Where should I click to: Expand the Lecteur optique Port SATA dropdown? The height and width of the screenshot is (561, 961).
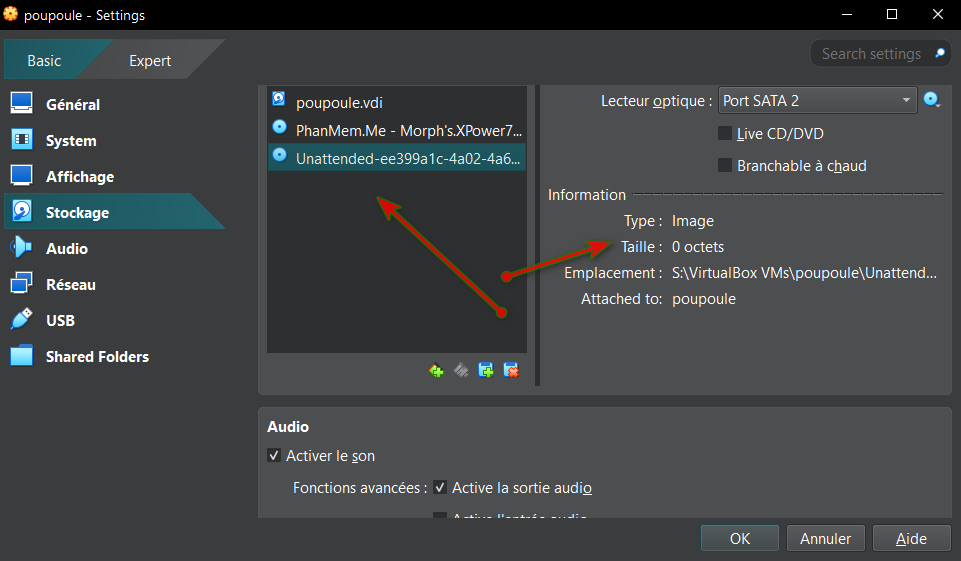(817, 100)
